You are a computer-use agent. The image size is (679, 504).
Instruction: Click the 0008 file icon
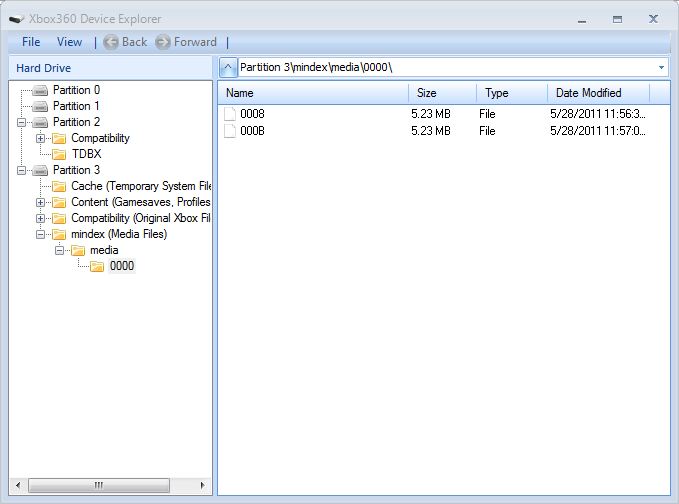tap(230, 114)
